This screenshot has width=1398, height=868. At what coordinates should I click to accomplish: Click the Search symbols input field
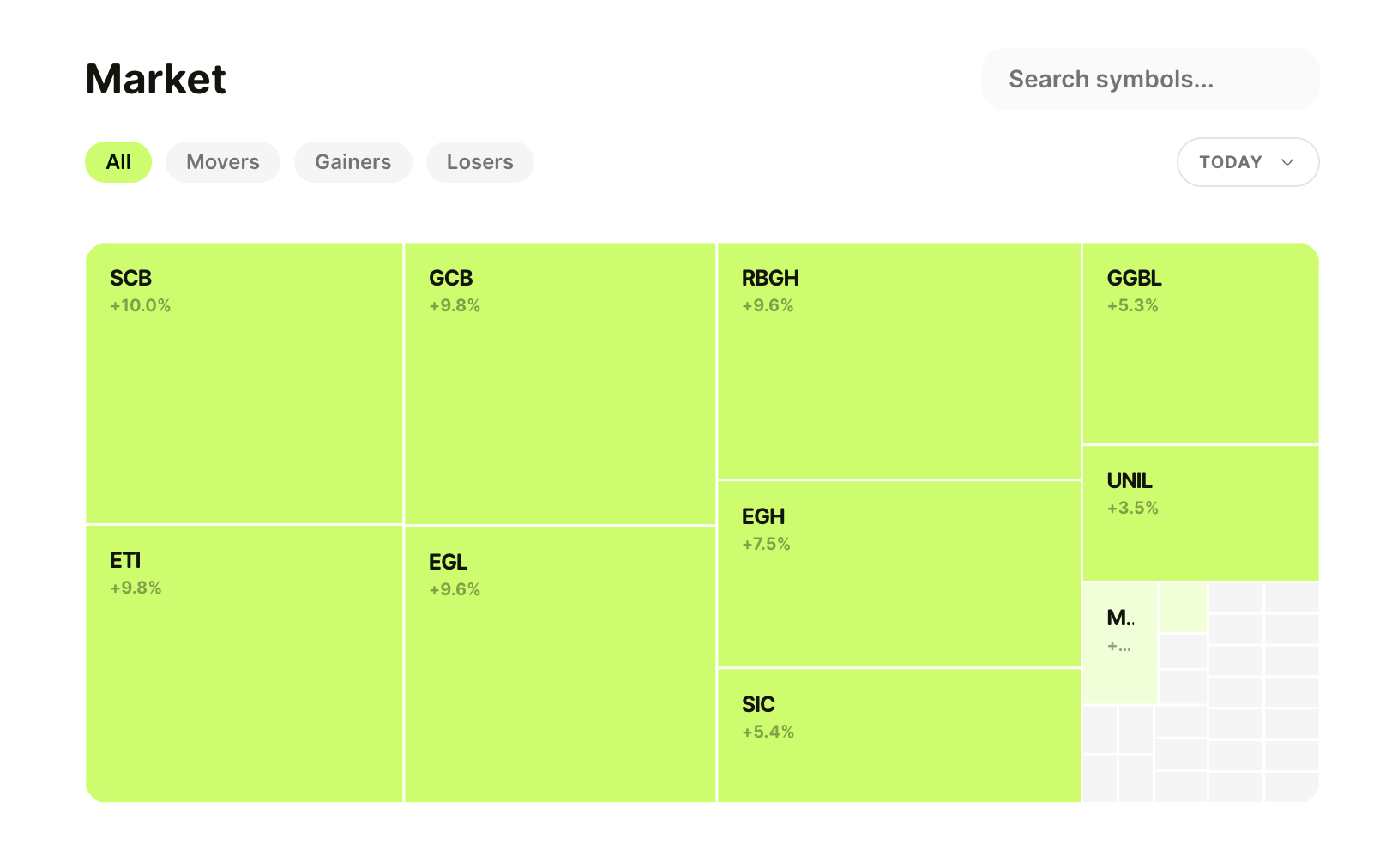tap(1149, 79)
